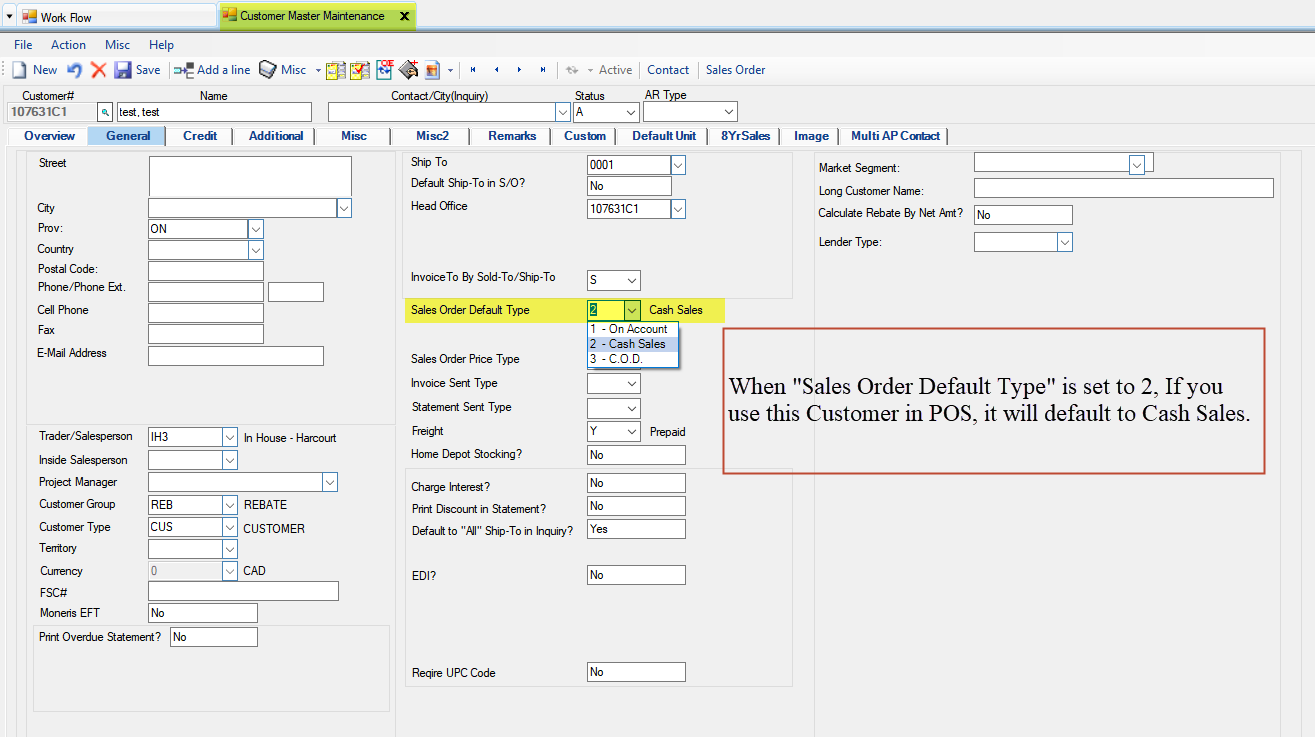
Task: Switch to the Credit tab
Action: click(x=199, y=135)
